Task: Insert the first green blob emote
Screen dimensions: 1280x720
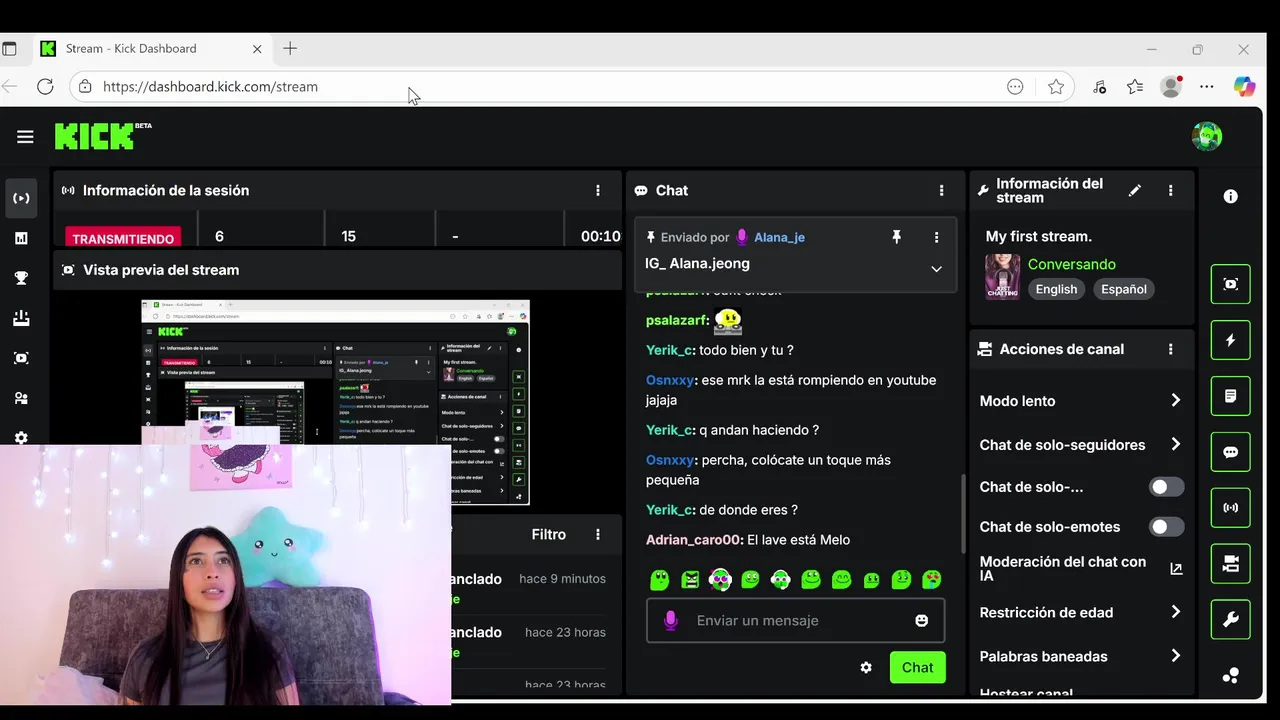Action: pyautogui.click(x=659, y=579)
